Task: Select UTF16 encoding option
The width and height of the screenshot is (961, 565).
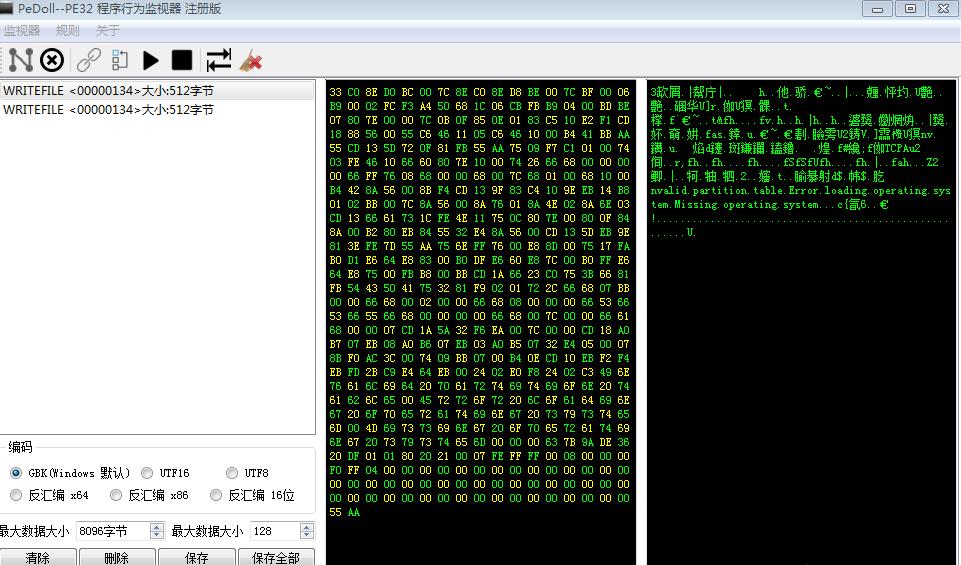Action: click(165, 473)
